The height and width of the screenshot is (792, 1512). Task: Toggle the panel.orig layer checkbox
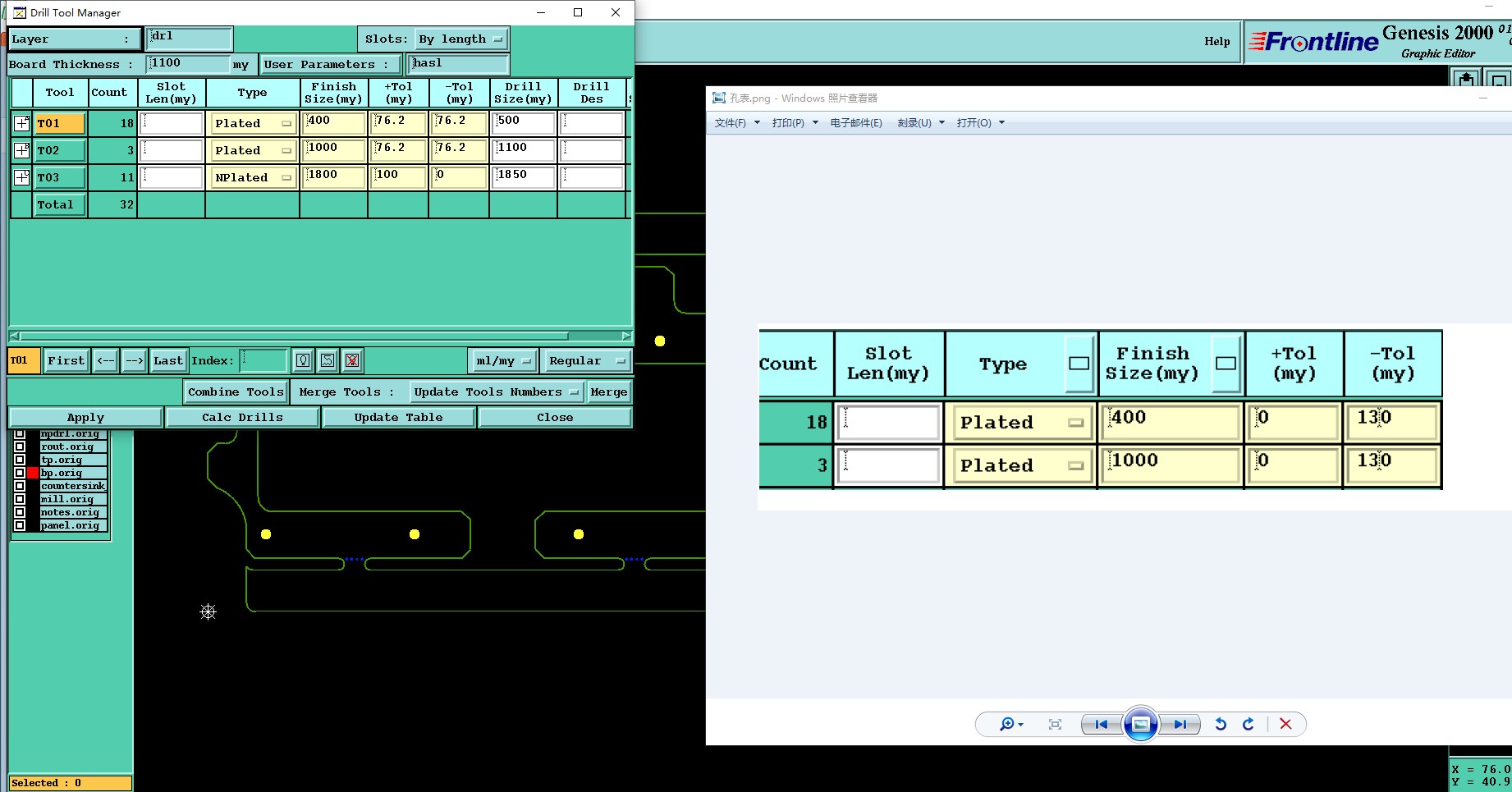[20, 525]
